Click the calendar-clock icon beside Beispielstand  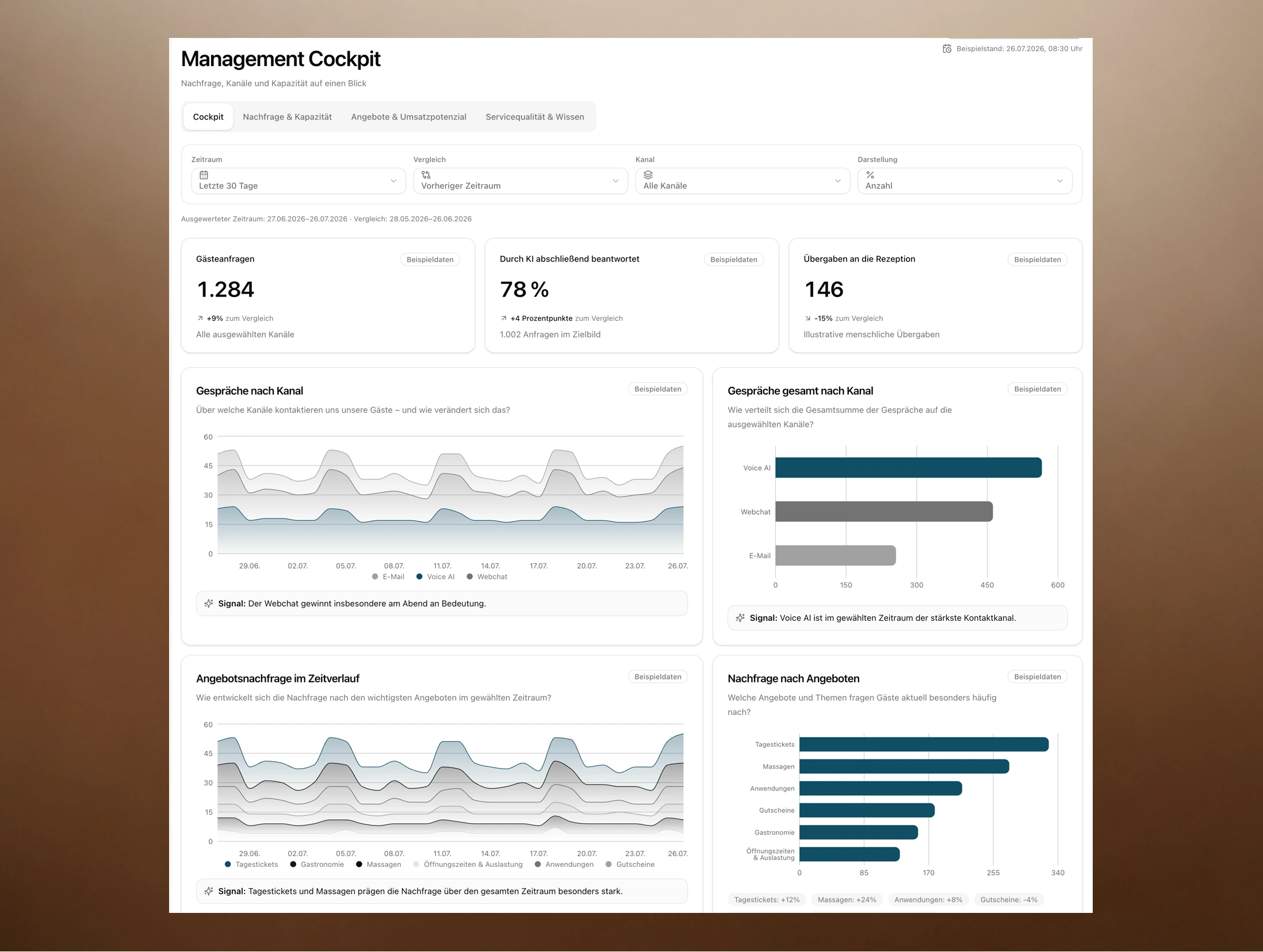click(x=947, y=49)
